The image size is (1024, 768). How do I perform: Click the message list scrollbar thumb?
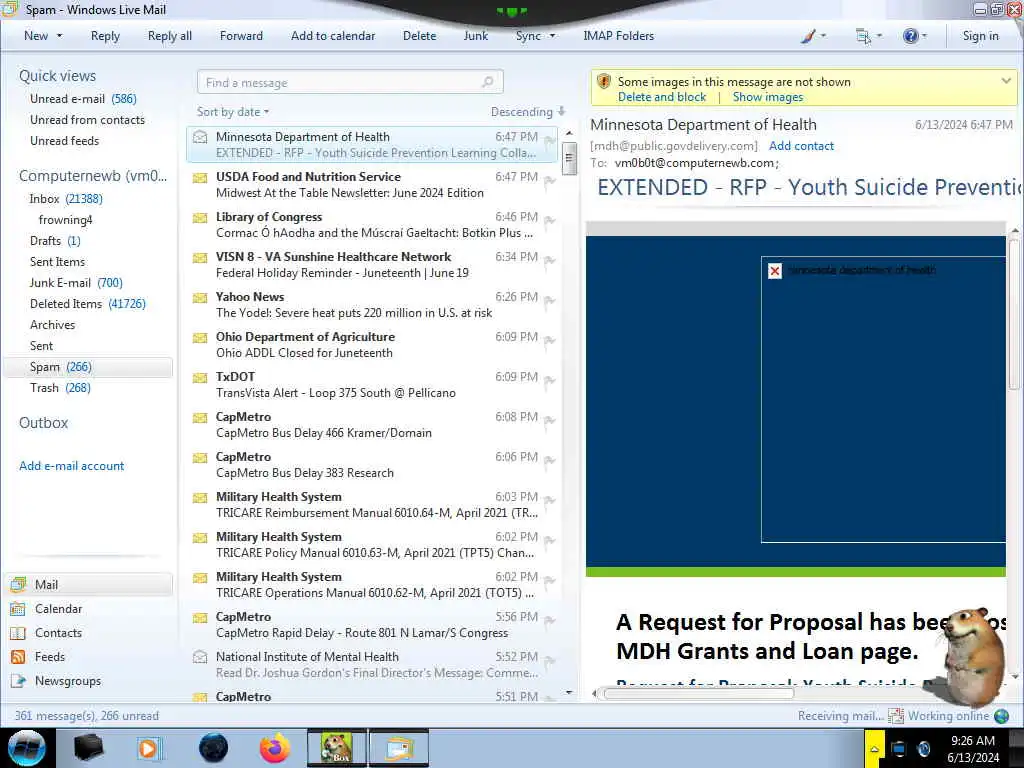[x=569, y=159]
